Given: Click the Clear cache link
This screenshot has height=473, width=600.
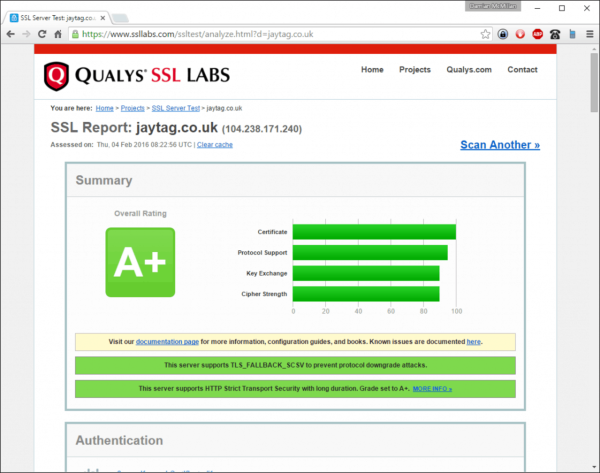Looking at the screenshot, I should coord(215,145).
